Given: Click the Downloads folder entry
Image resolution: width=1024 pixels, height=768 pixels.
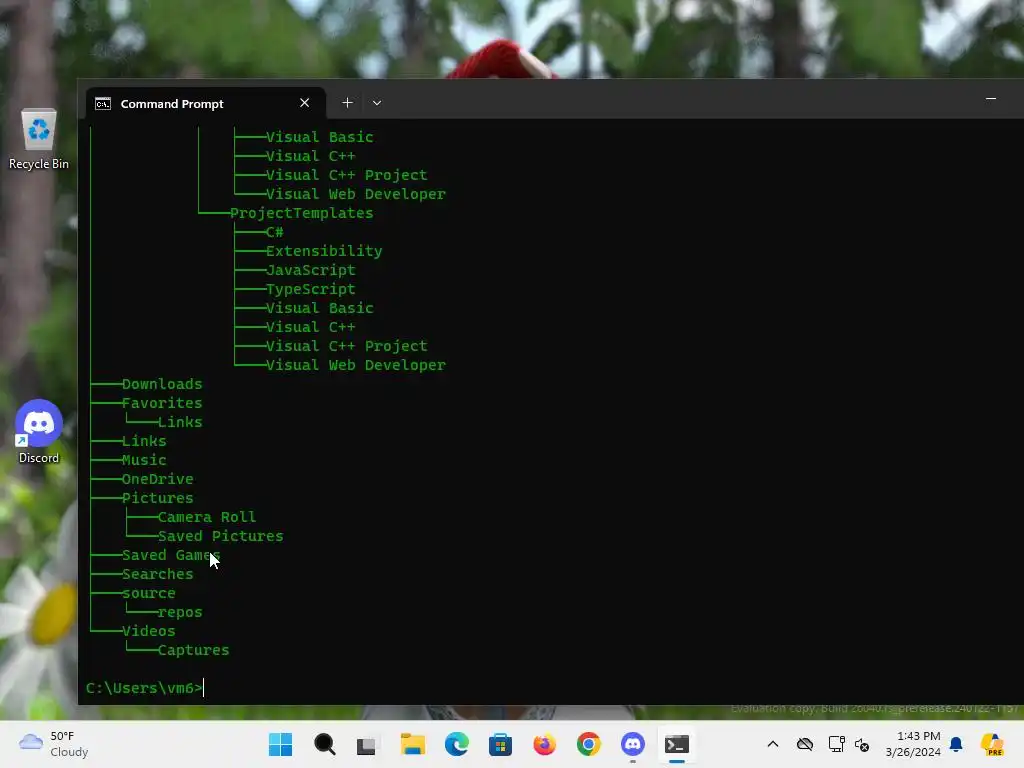Looking at the screenshot, I should 162,384.
